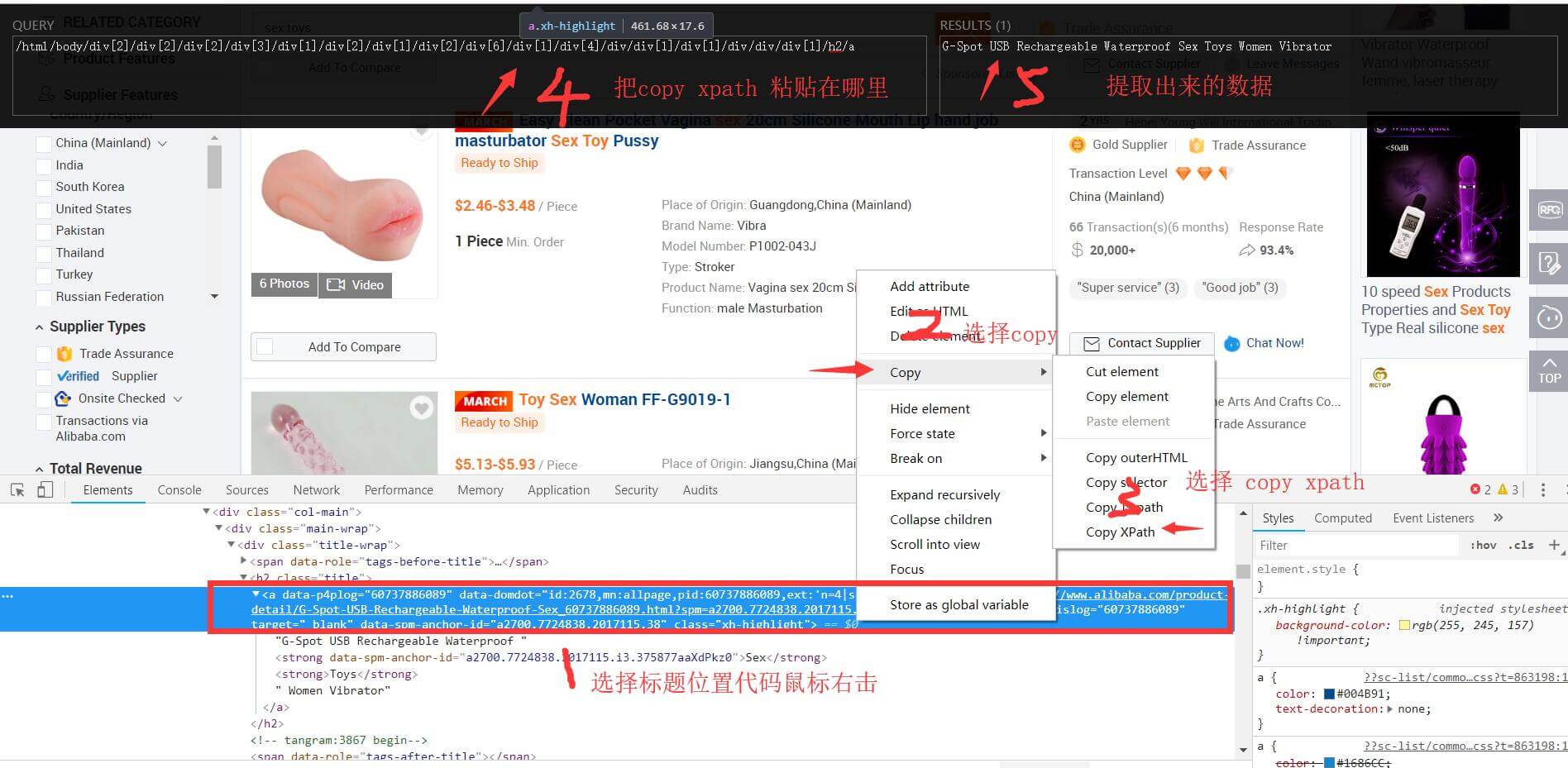The width and height of the screenshot is (1568, 768).
Task: Show more Styles pane tabs chevron
Action: (x=1498, y=518)
